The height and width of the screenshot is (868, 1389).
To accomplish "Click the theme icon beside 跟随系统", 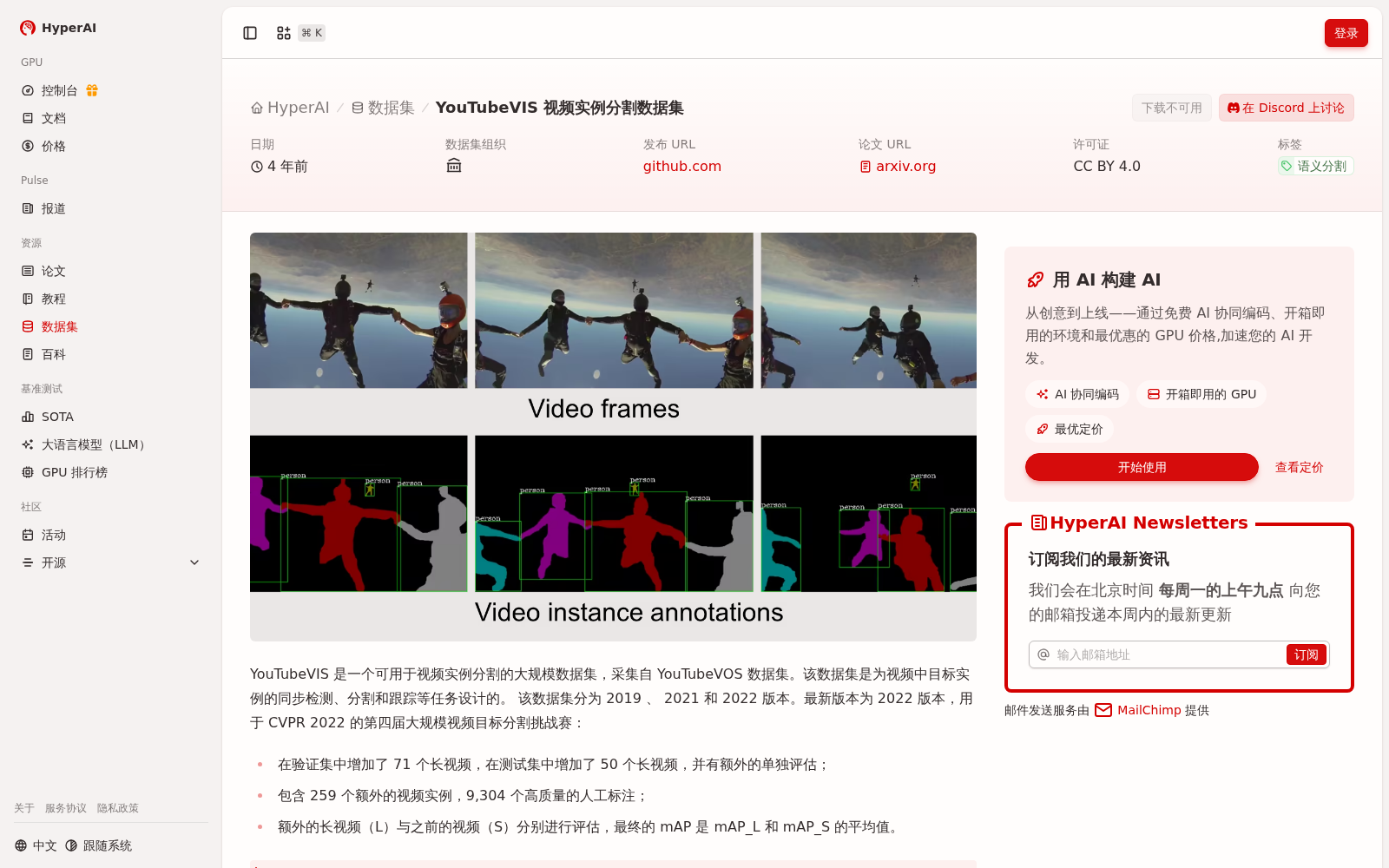I will 71,845.
